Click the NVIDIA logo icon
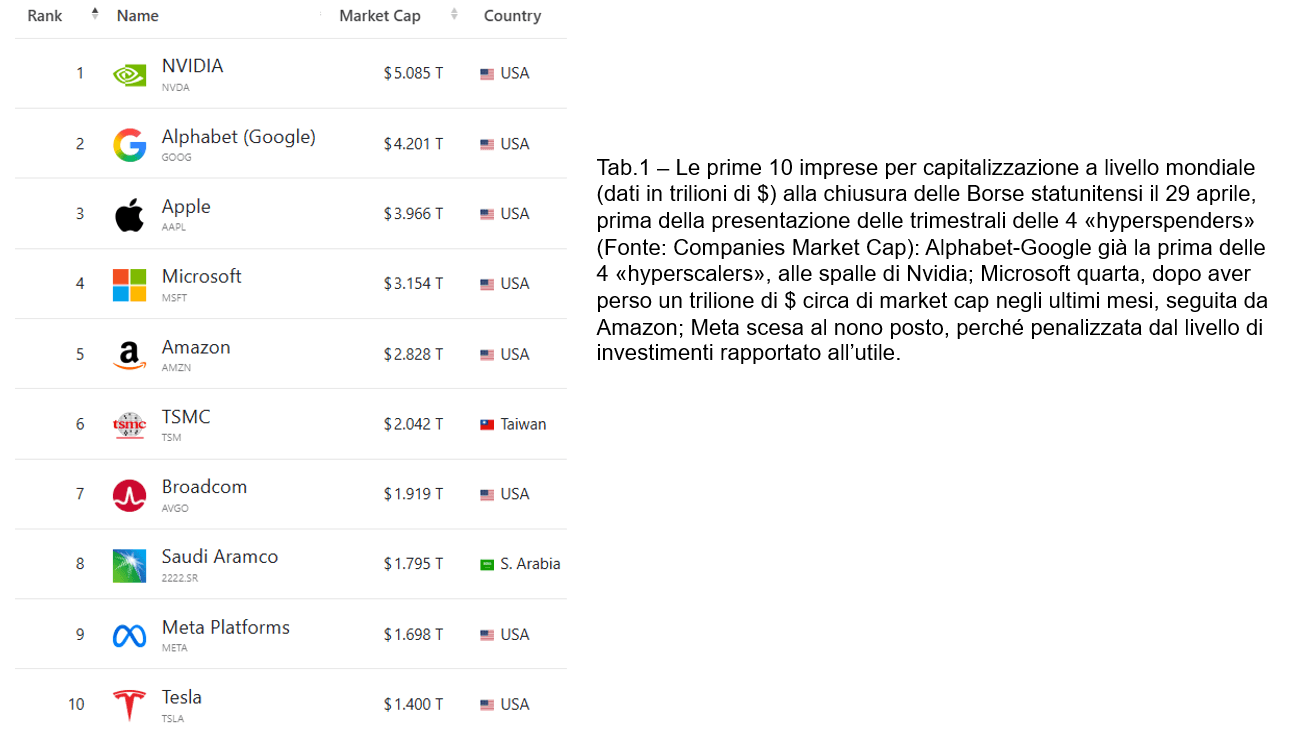 129,74
